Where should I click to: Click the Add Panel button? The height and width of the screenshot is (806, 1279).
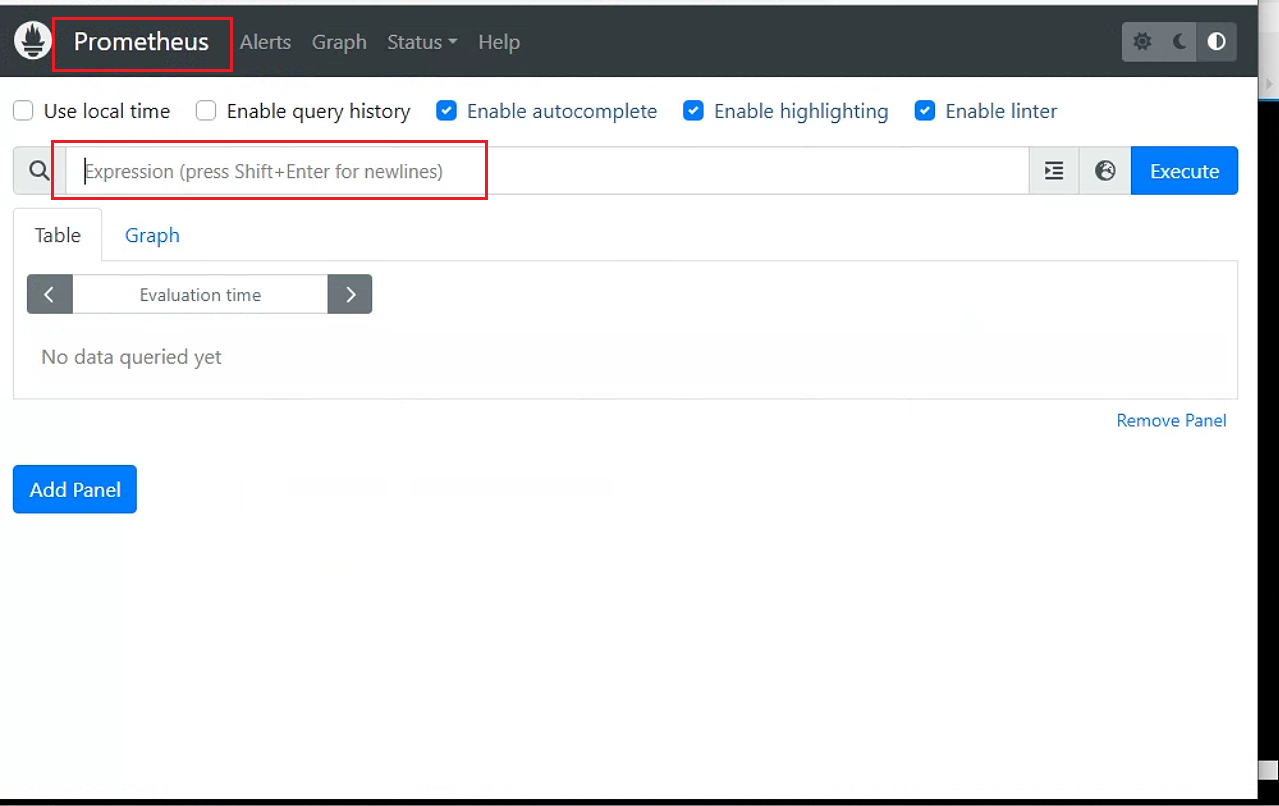(75, 489)
